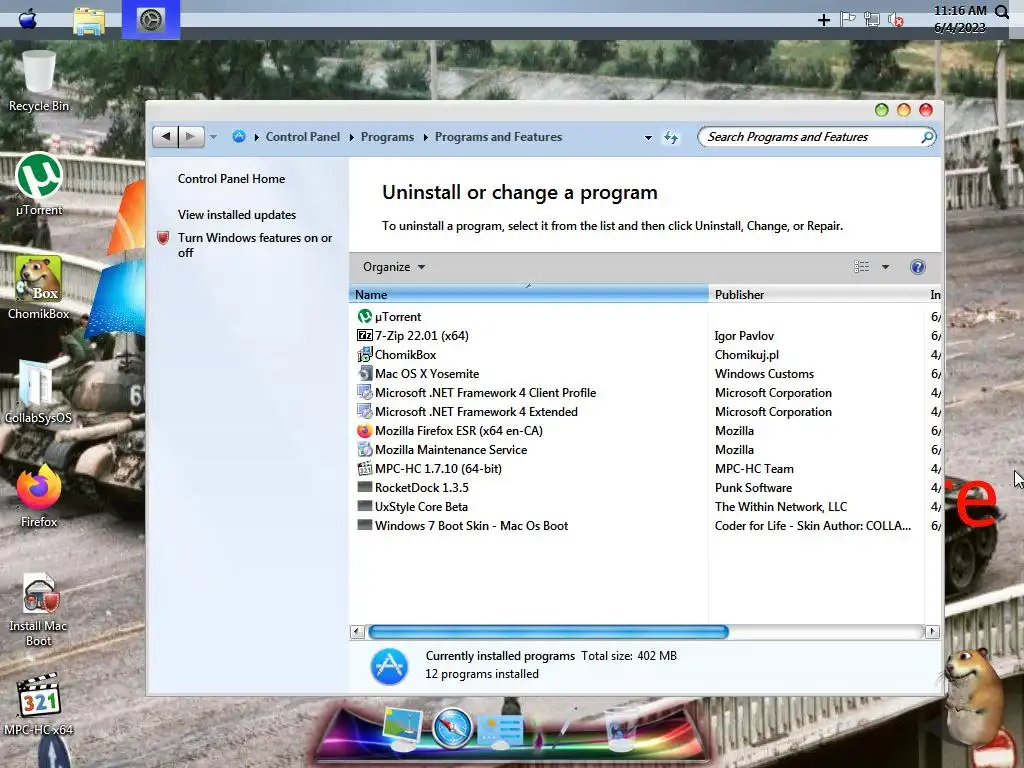Viewport: 1024px width, 768px height.
Task: Select the UxStyle Core Beta entry
Action: coord(413,506)
